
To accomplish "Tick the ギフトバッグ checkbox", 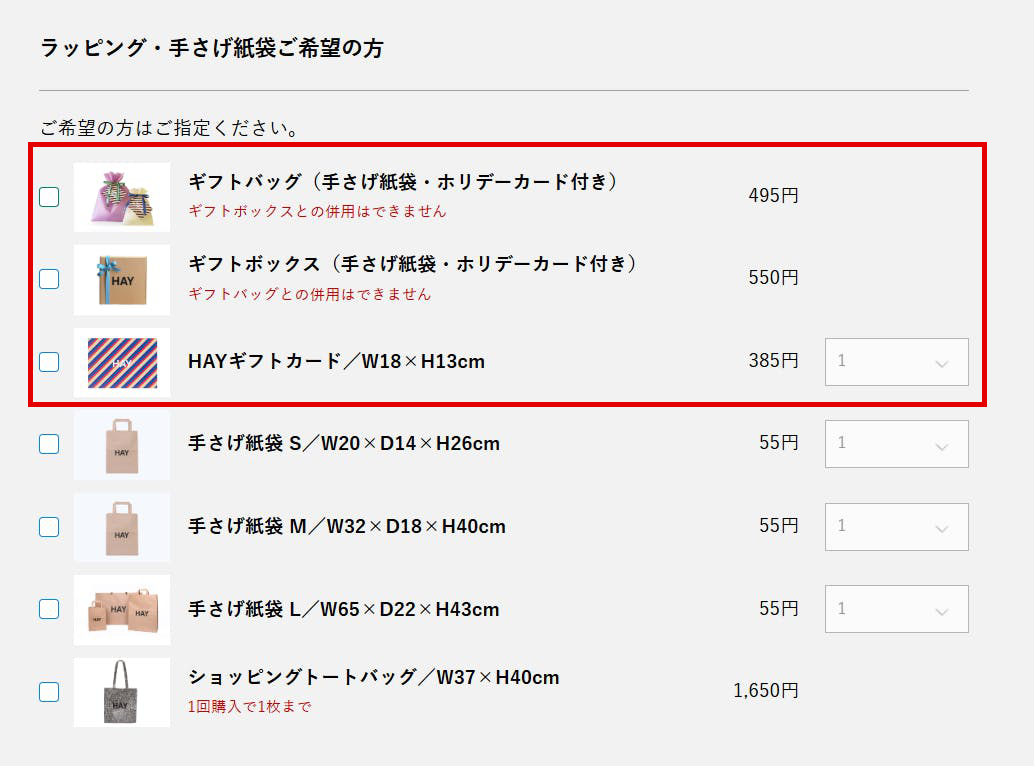I will [49, 197].
